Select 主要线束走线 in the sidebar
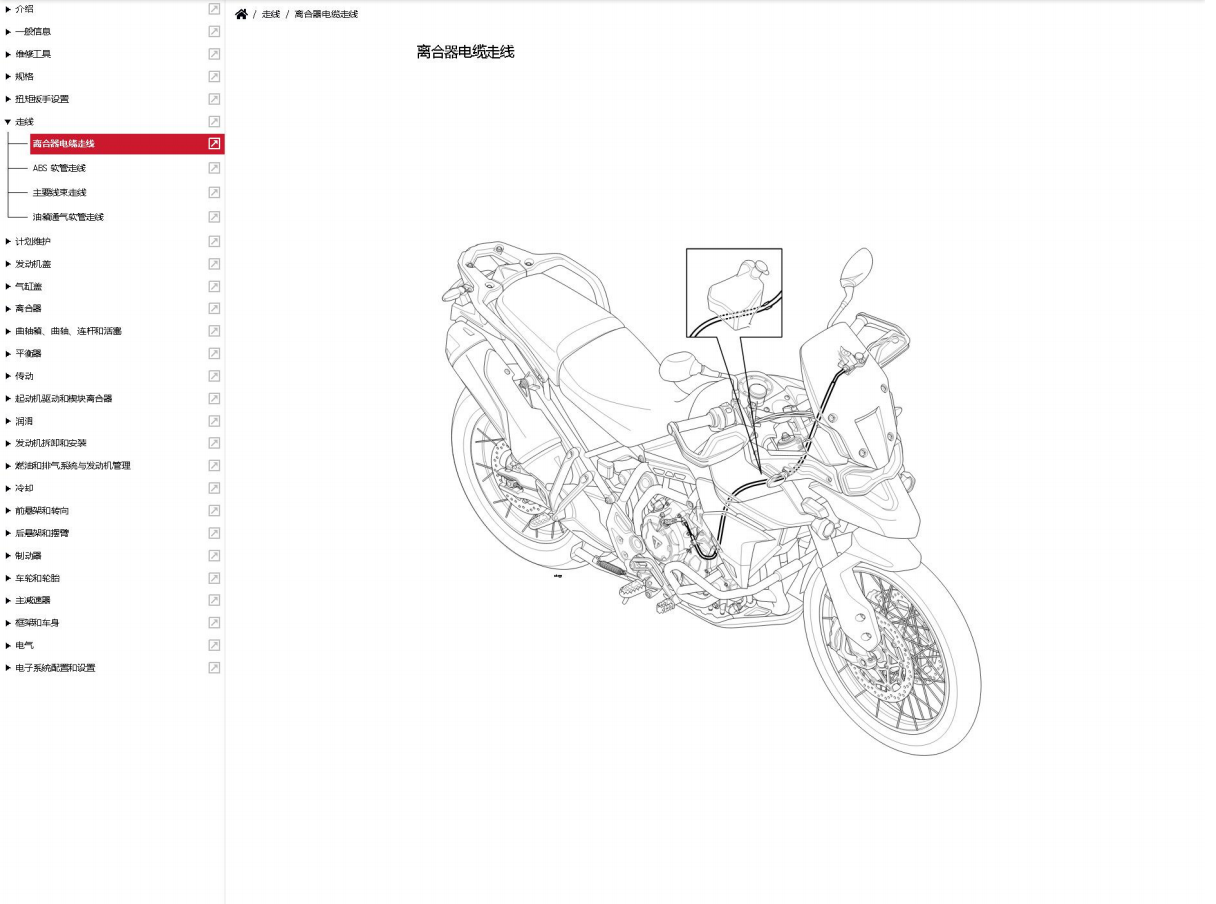The height and width of the screenshot is (904, 1216). [60, 193]
